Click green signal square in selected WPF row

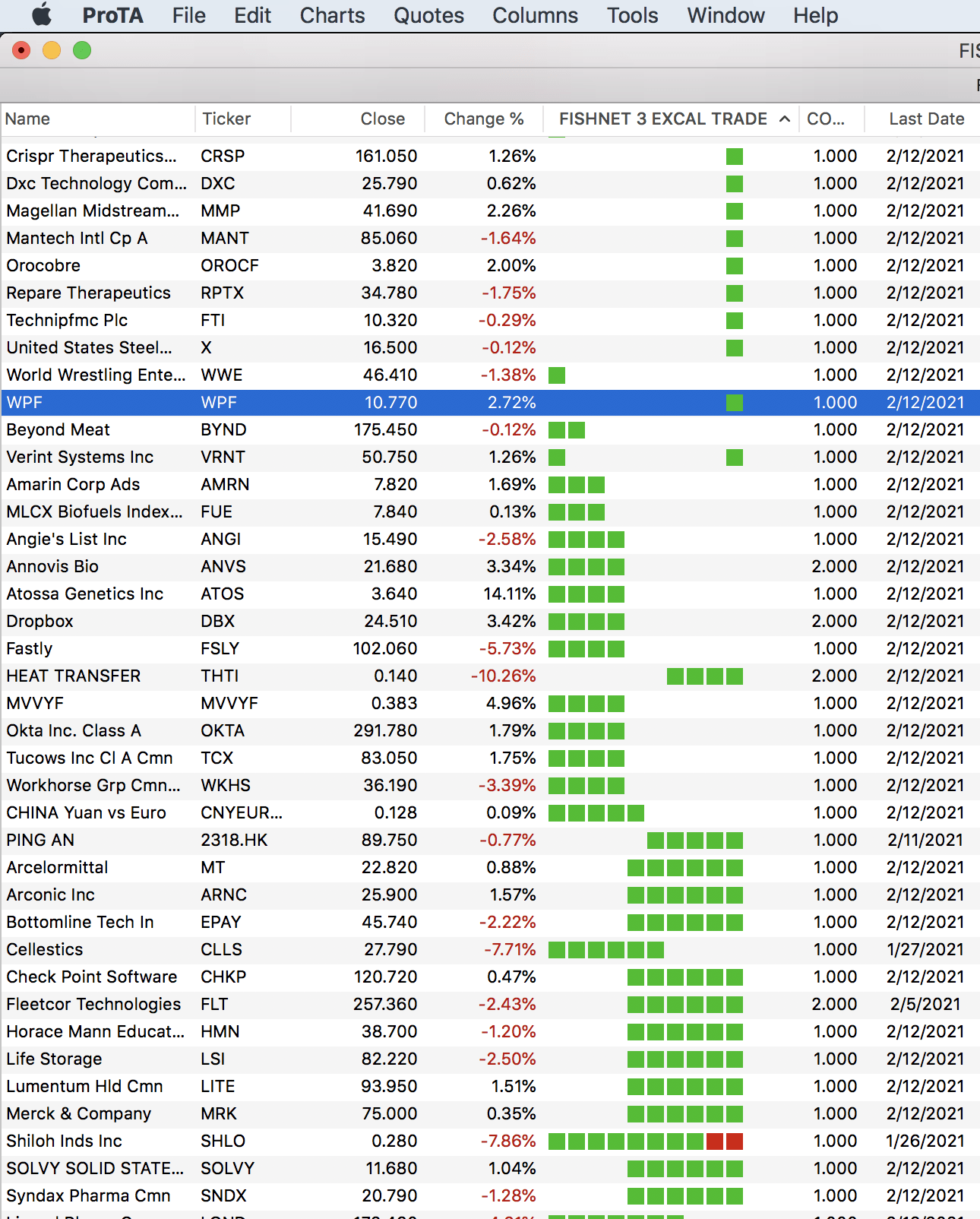pos(734,403)
